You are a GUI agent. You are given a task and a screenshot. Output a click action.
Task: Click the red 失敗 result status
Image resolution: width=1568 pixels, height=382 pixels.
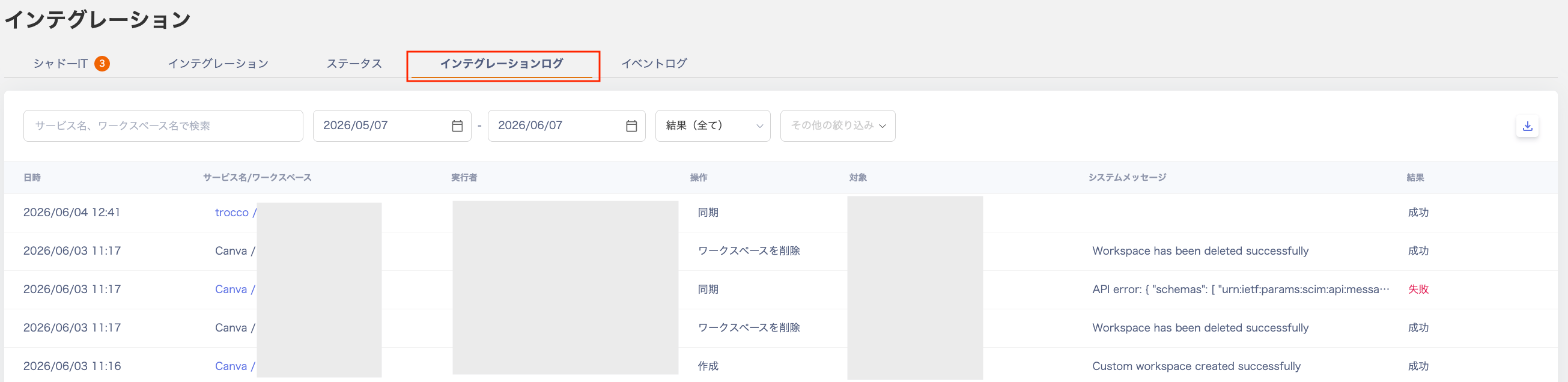point(1418,289)
